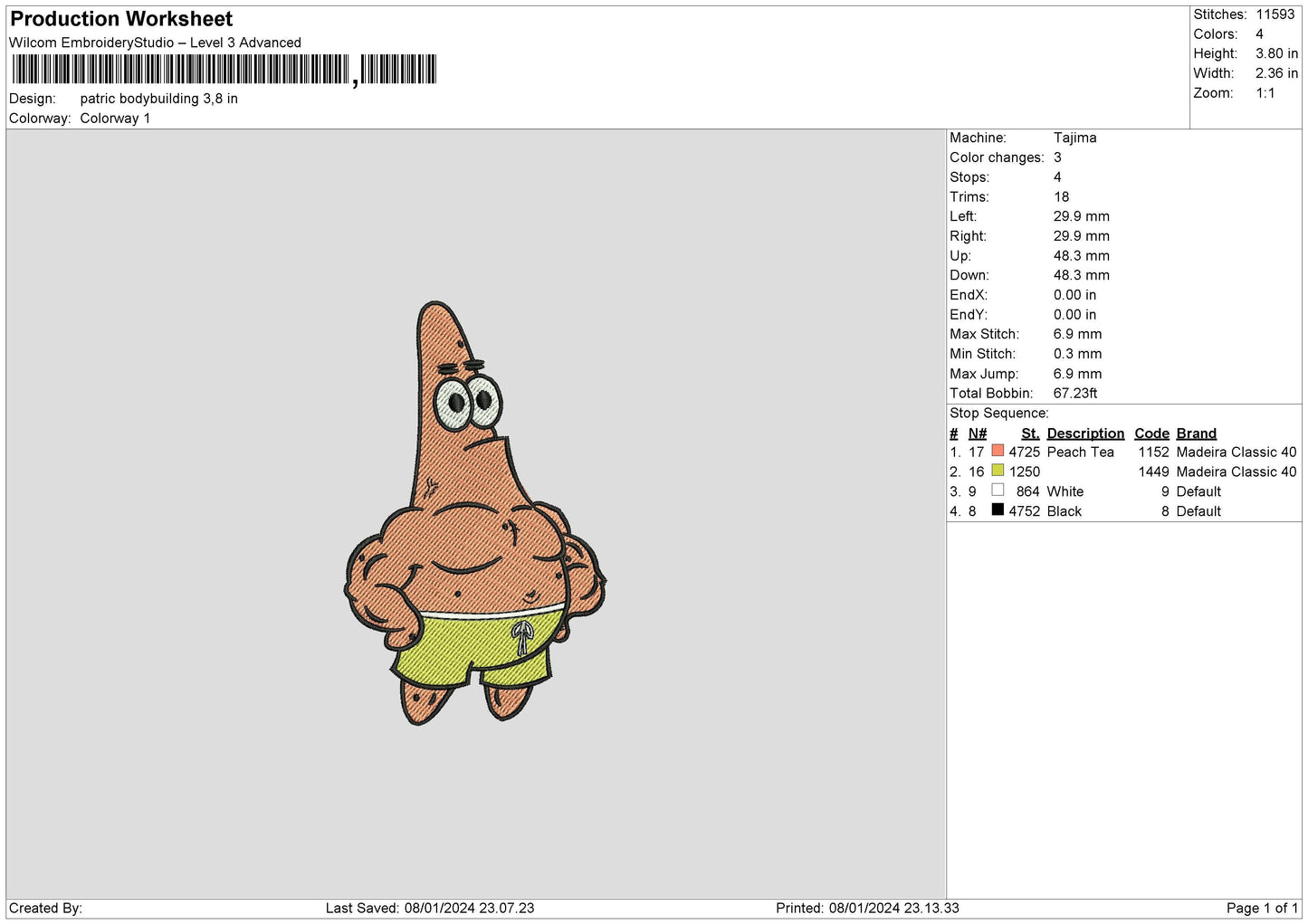Click the Max Stitch value 6.9 mm
Screen dimensions: 1308x924
pos(1077,334)
